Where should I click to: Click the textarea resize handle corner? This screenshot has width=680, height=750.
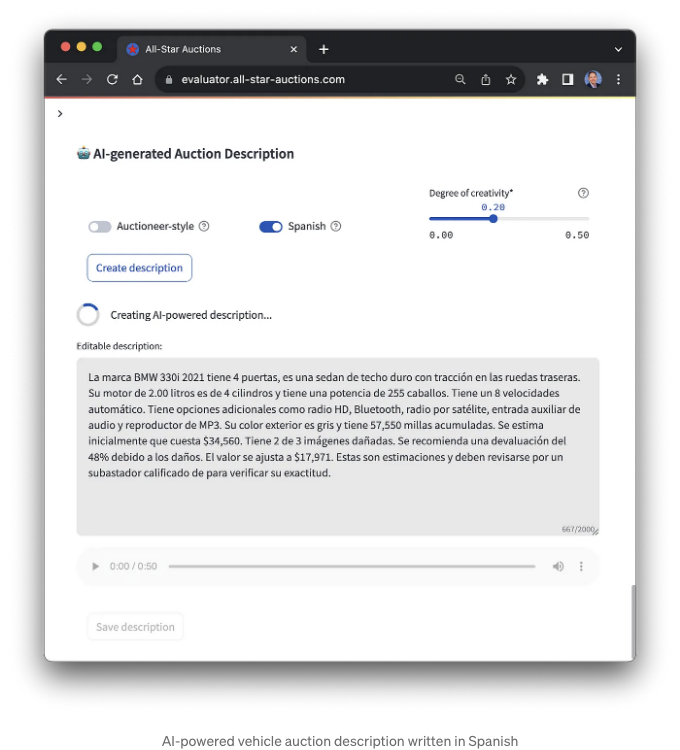(x=595, y=531)
